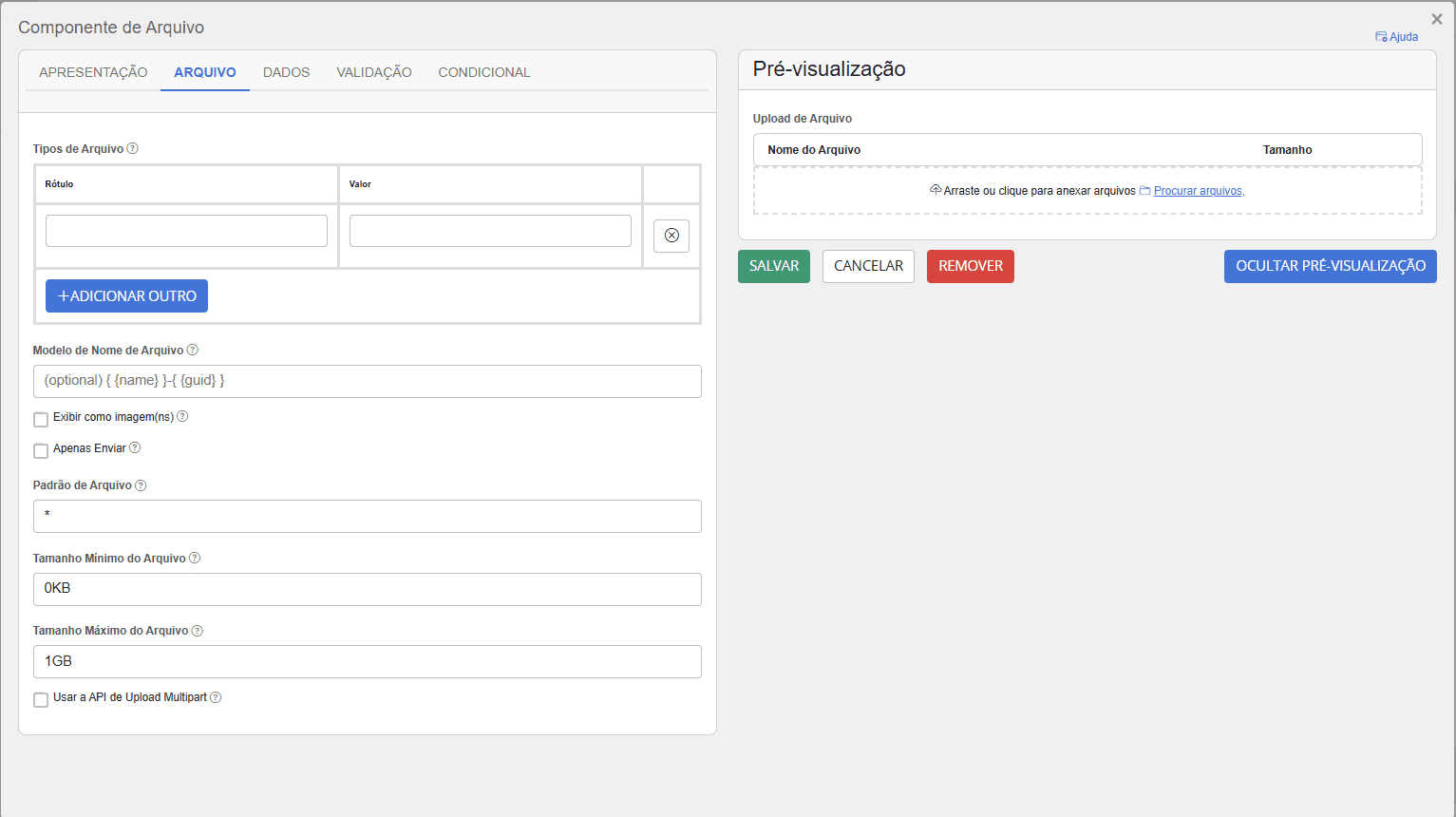
Task: Show help icon for Exibir como imagem(ns)
Action: click(182, 416)
